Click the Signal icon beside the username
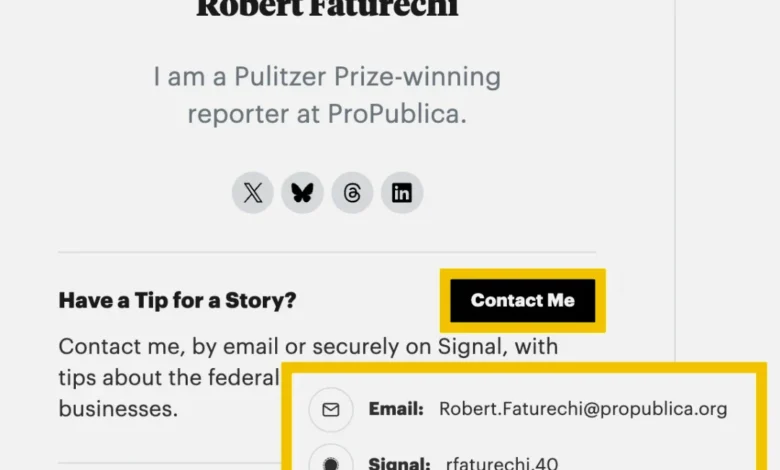The width and height of the screenshot is (780, 470). [331, 462]
